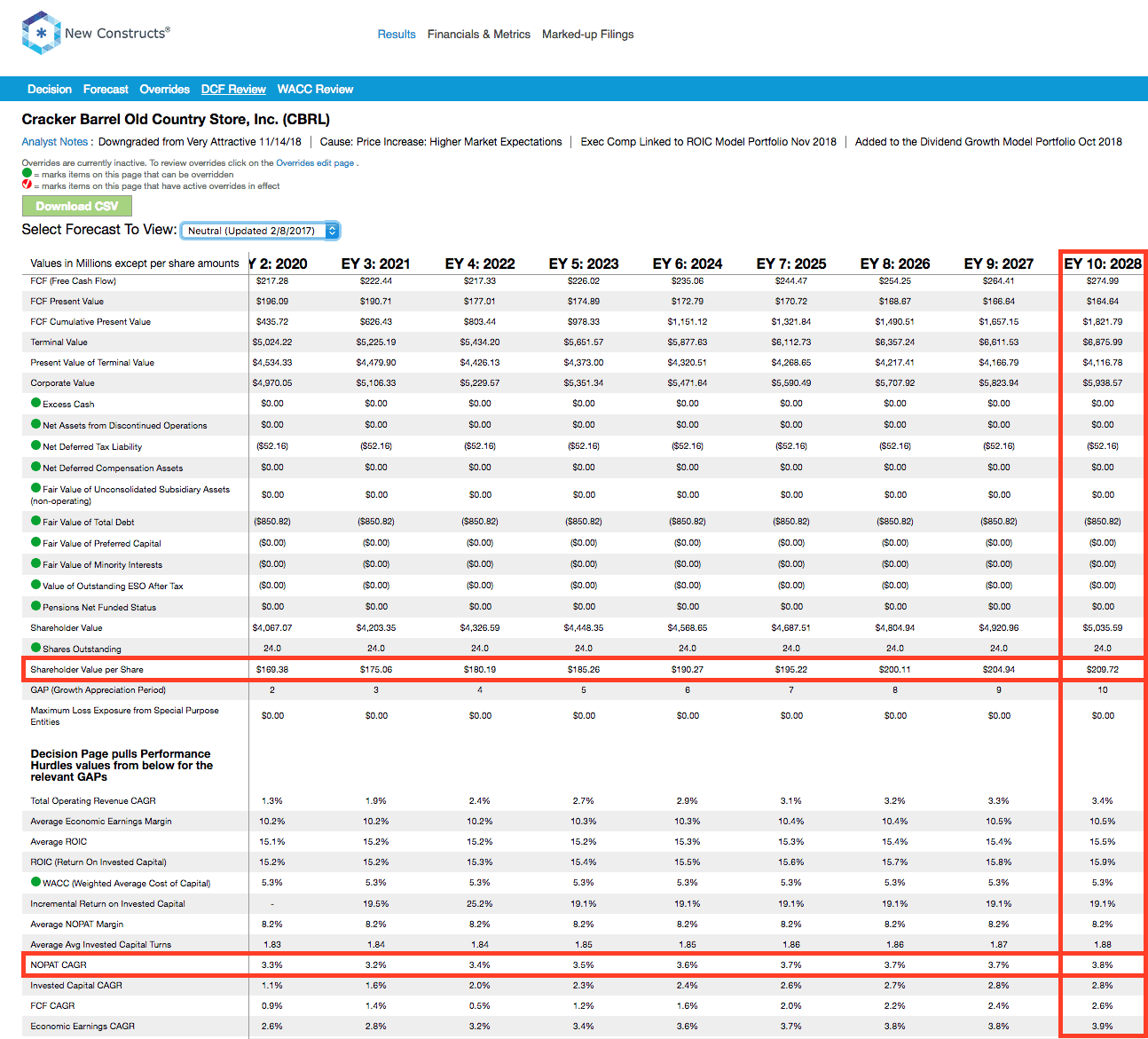1148x1039 pixels.
Task: Open the Financials & Metrics tab
Action: coord(479,35)
